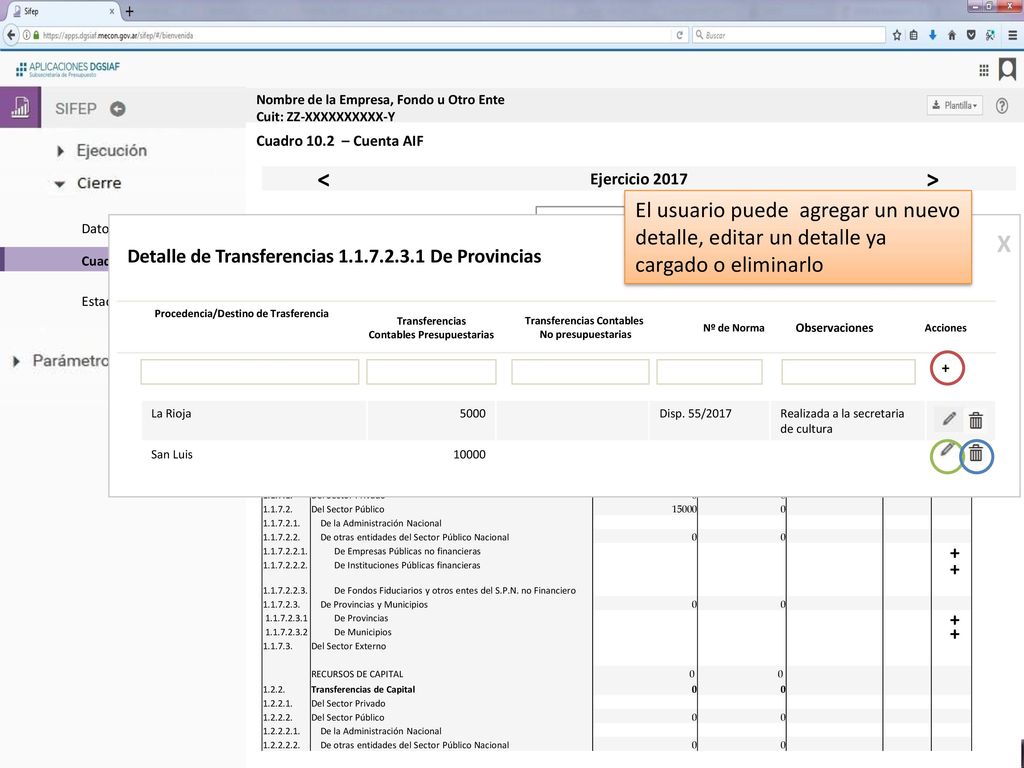The image size is (1024, 768).
Task: Click the Aplicaciones DGSIAF logo
Action: pos(67,69)
